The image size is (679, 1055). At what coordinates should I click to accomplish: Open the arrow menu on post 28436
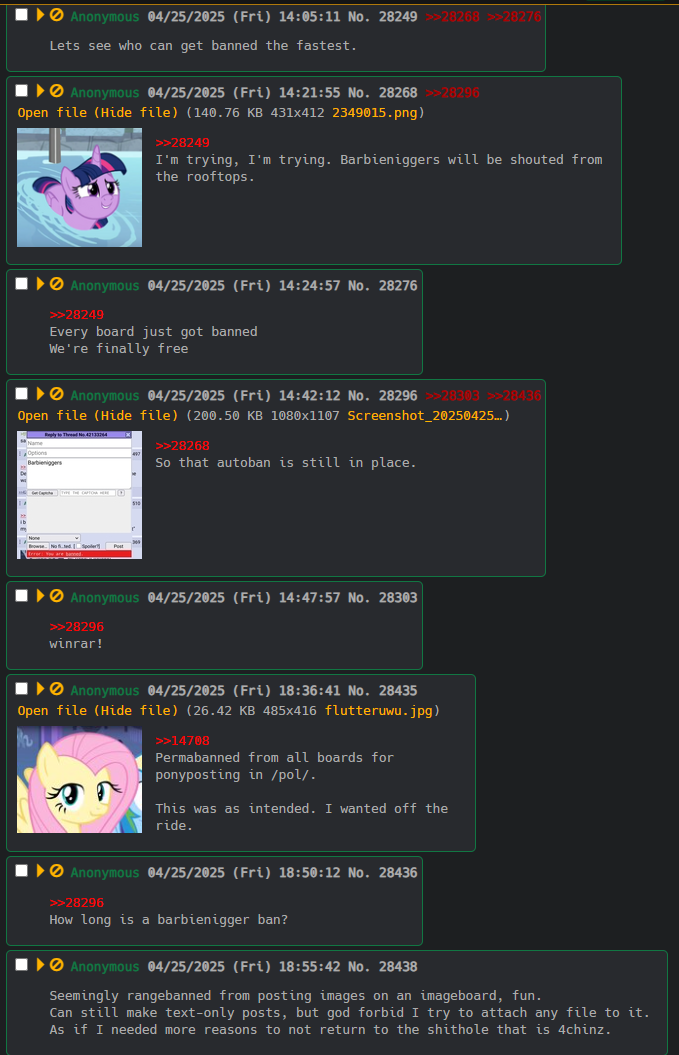click(40, 871)
